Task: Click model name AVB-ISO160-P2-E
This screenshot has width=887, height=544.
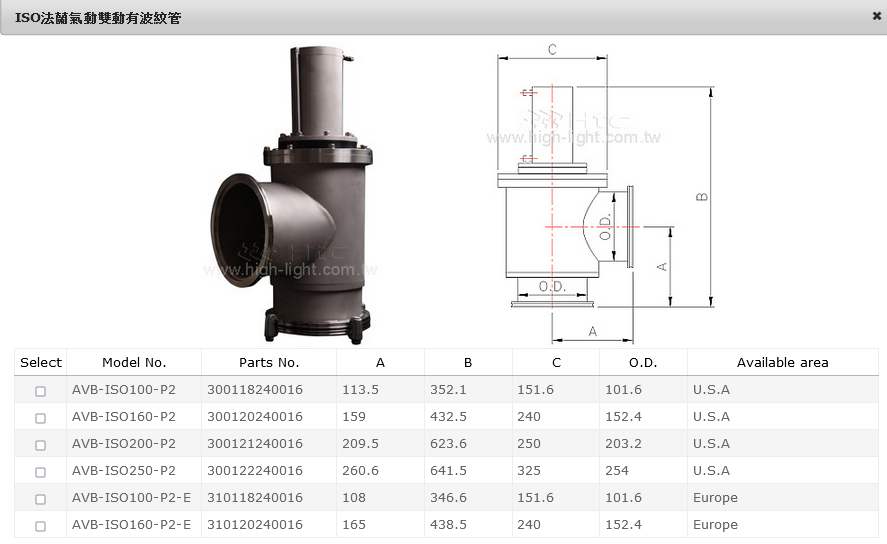Action: (131, 525)
